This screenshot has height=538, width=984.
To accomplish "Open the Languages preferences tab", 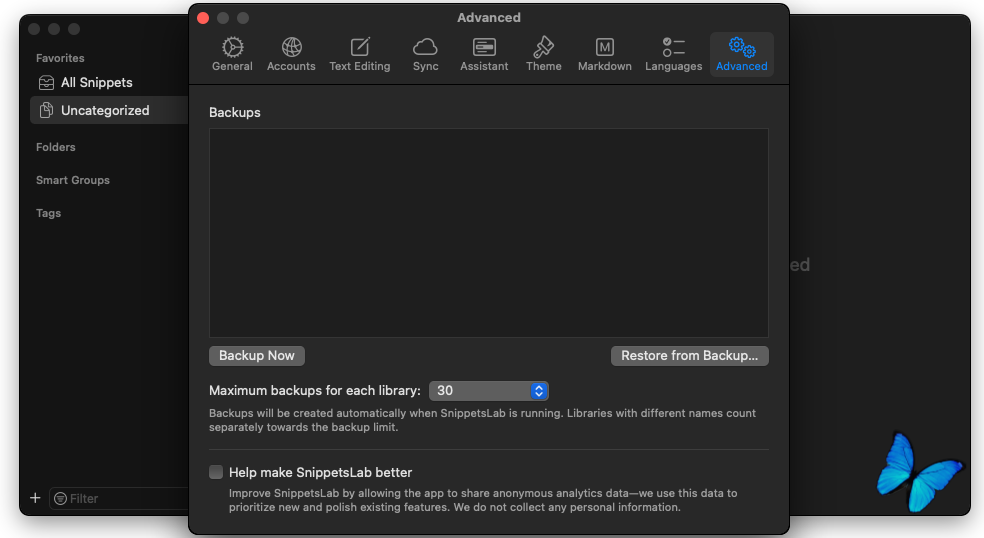I will [673, 54].
